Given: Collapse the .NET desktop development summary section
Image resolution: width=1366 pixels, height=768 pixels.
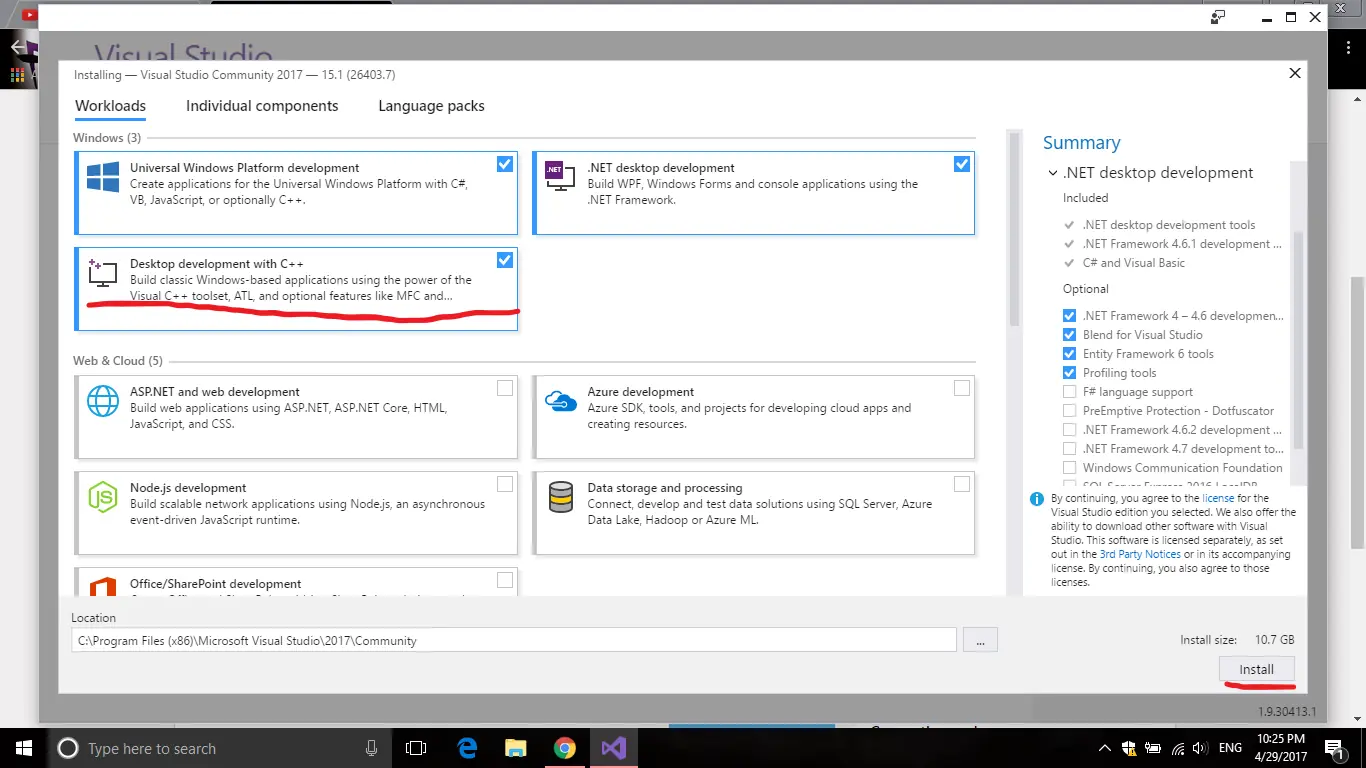Looking at the screenshot, I should tap(1053, 173).
